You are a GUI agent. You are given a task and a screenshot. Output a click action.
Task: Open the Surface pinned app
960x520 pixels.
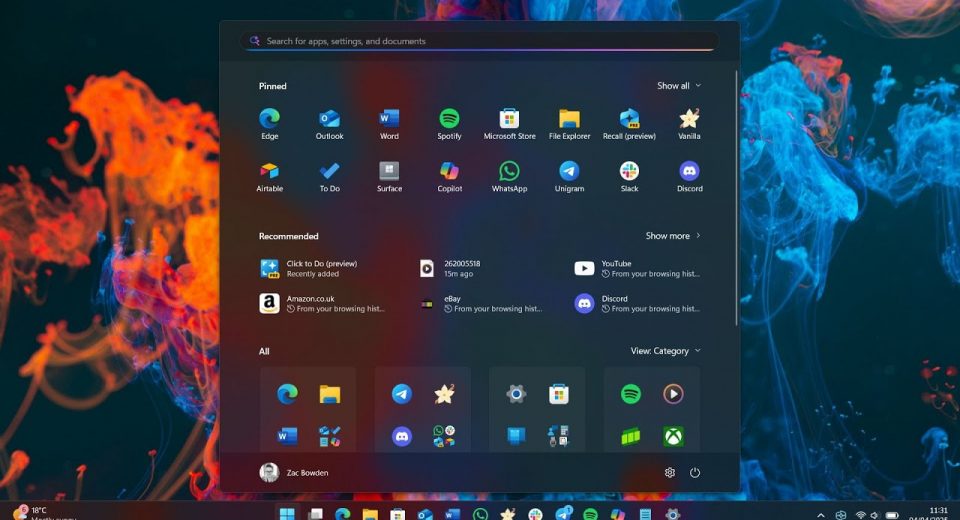[x=389, y=176]
